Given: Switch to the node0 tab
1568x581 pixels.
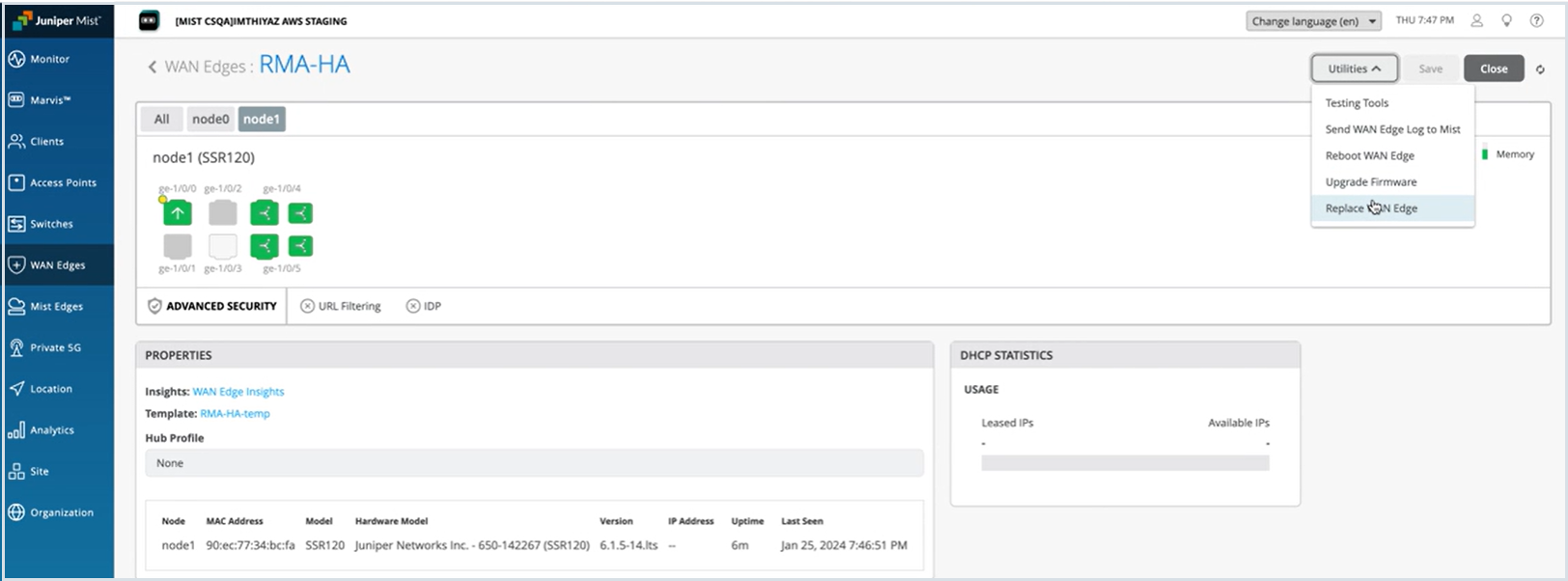Looking at the screenshot, I should pos(210,120).
